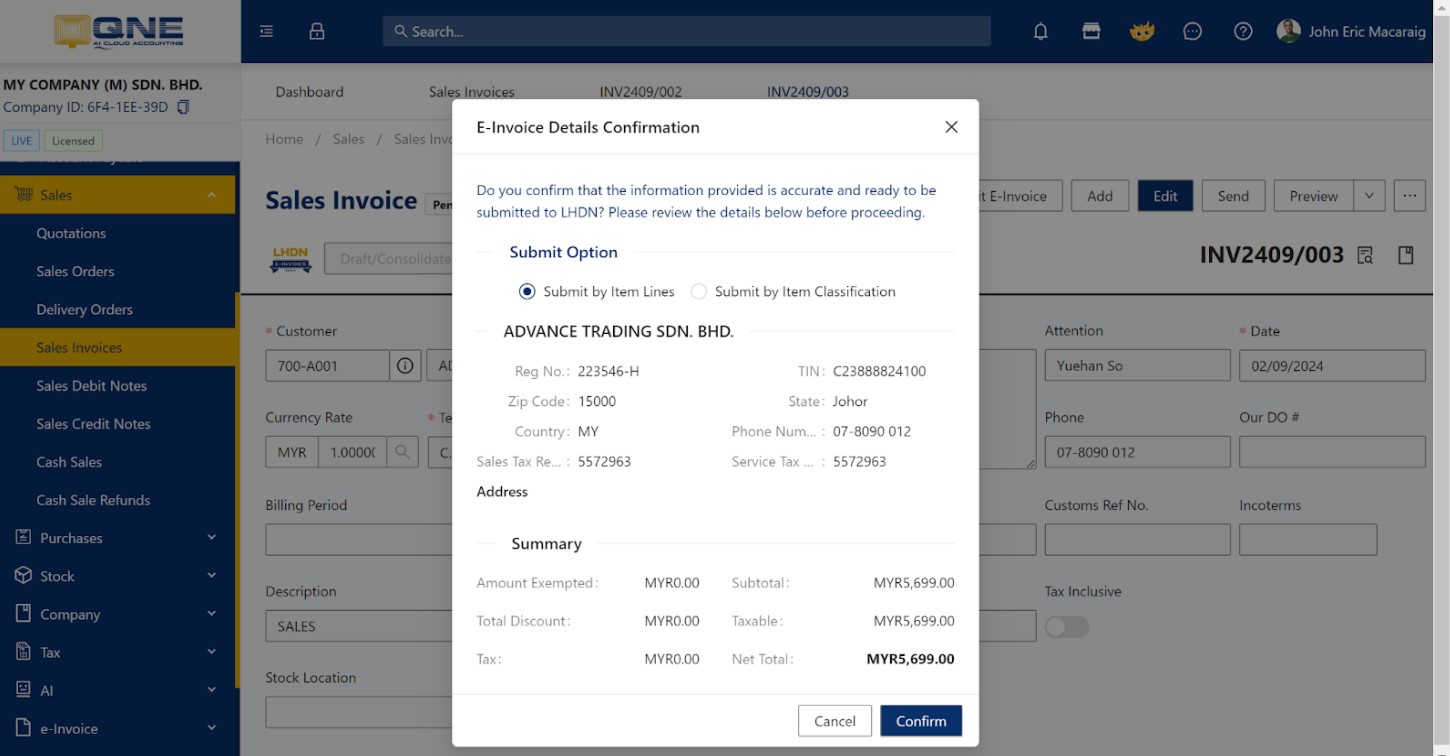Open the chat feedback icon

coord(1192,31)
